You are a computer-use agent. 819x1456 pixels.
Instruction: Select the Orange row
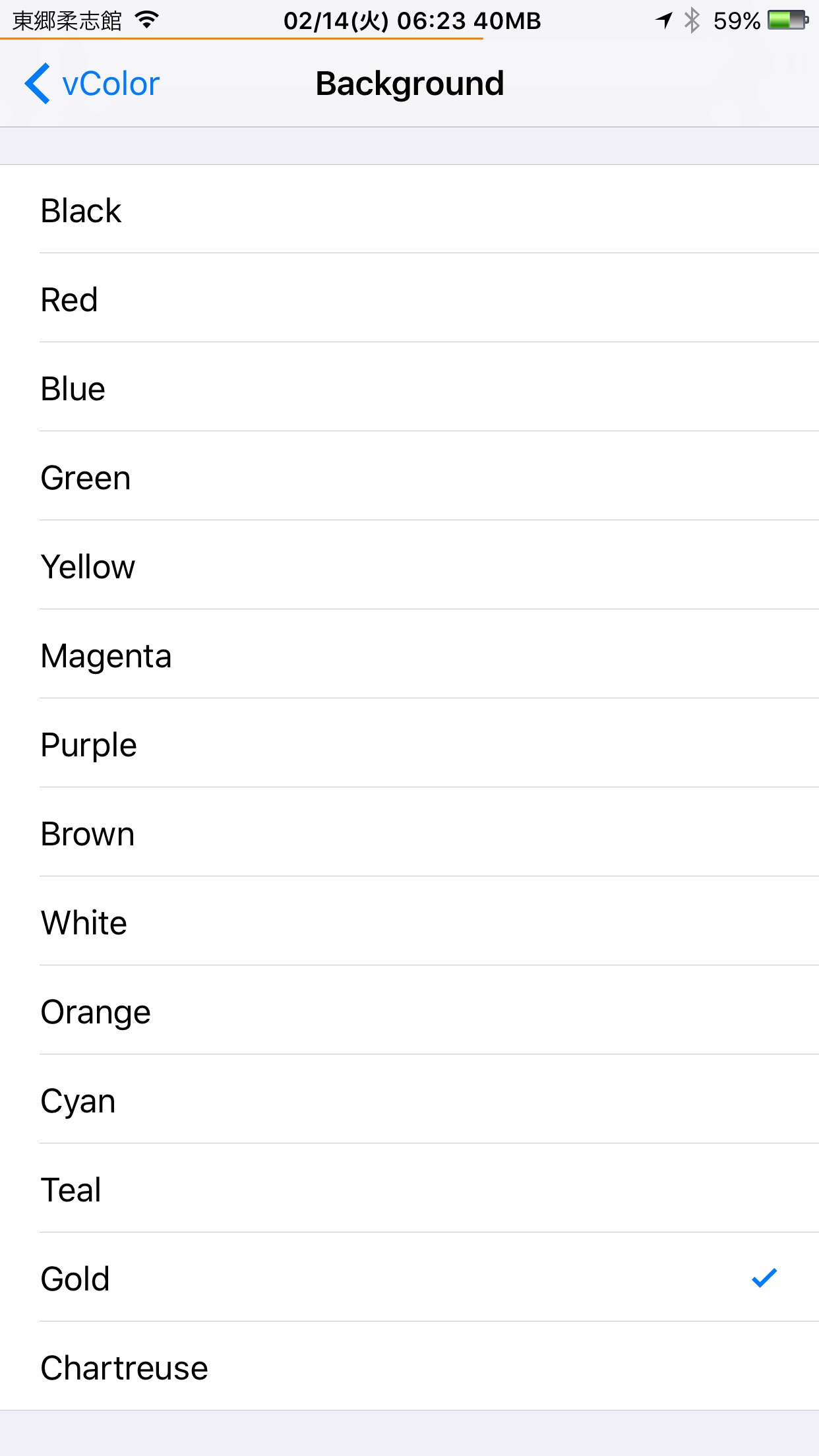coord(409,1010)
